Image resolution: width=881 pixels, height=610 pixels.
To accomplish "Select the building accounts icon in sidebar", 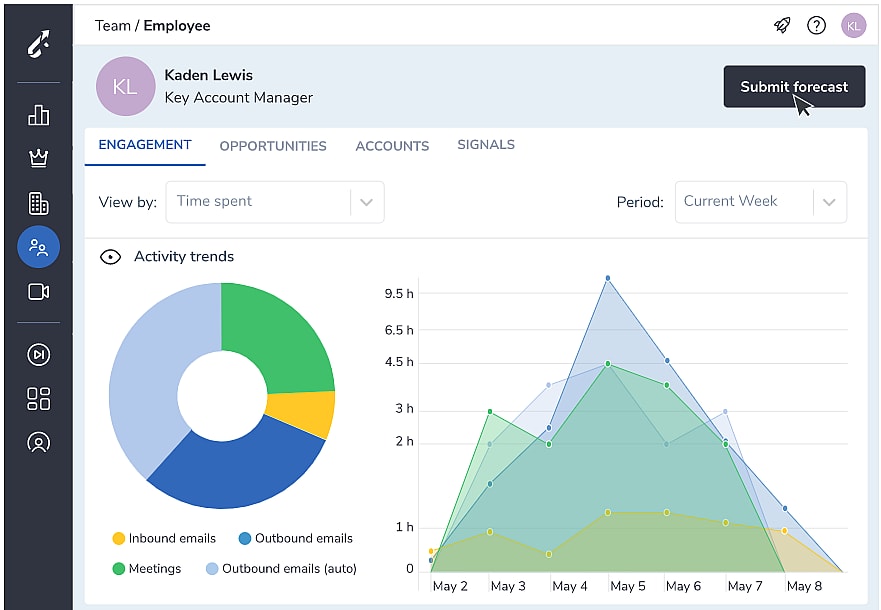I will point(38,203).
